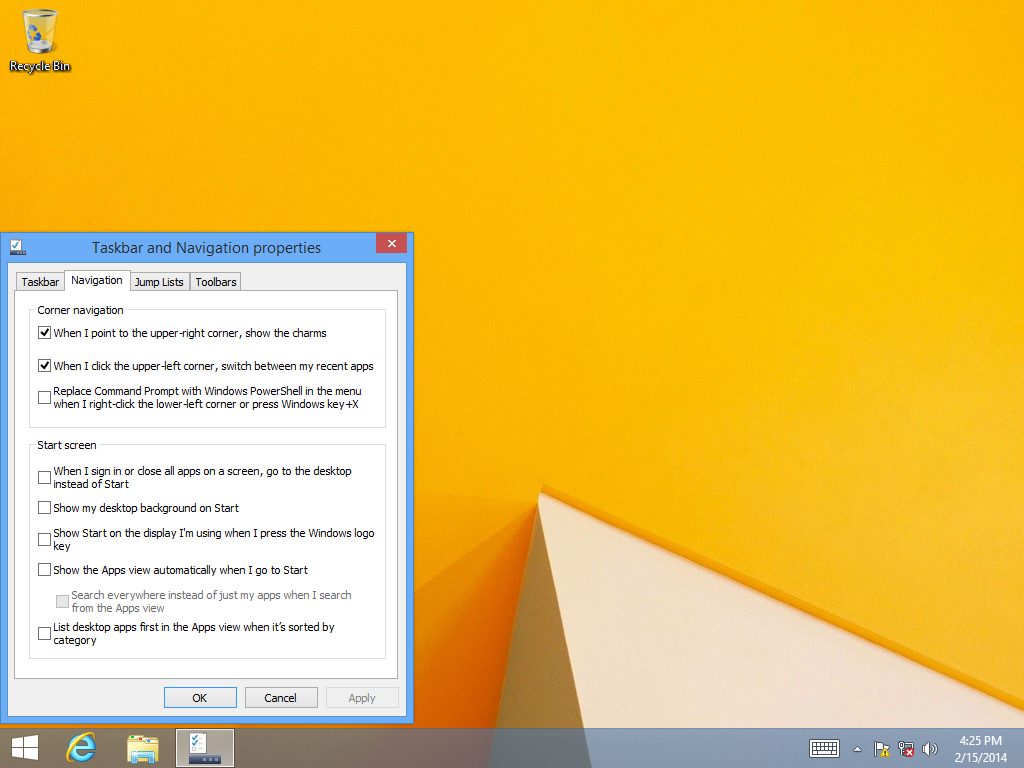Viewport: 1024px width, 768px height.
Task: Click the network status tray icon
Action: [x=906, y=749]
